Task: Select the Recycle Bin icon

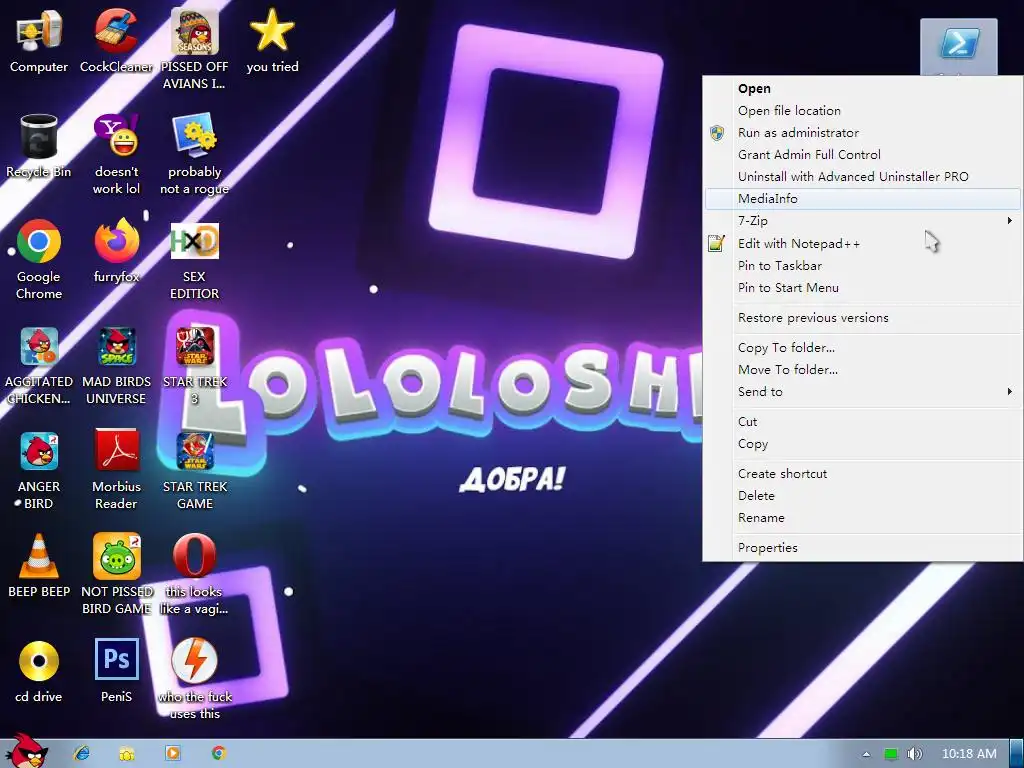Action: [39, 146]
